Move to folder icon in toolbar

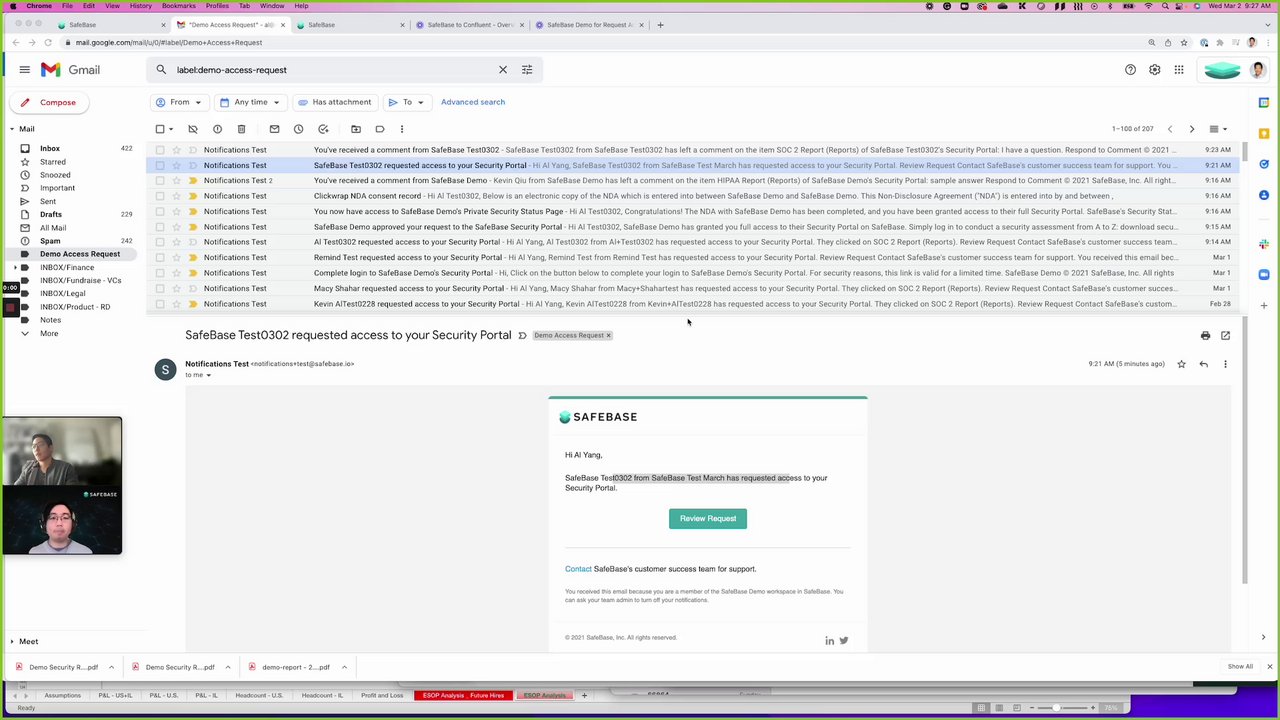[x=356, y=129]
